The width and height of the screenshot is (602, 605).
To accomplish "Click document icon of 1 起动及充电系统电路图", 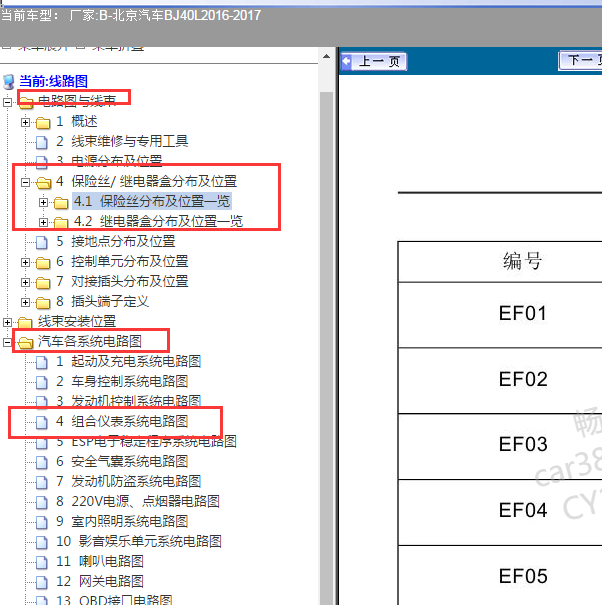I will (42, 362).
